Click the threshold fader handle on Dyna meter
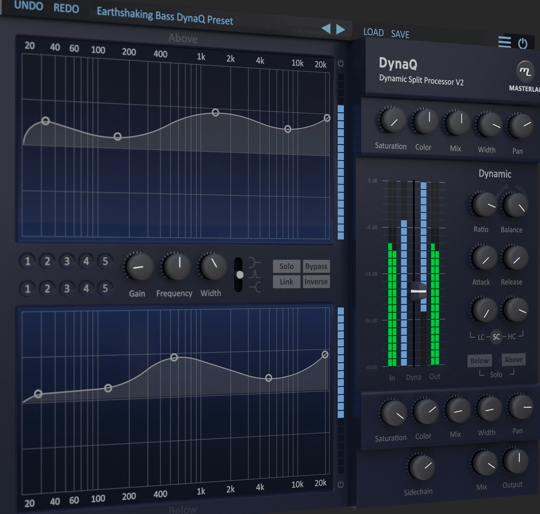Viewport: 540px width, 514px height. [418, 291]
